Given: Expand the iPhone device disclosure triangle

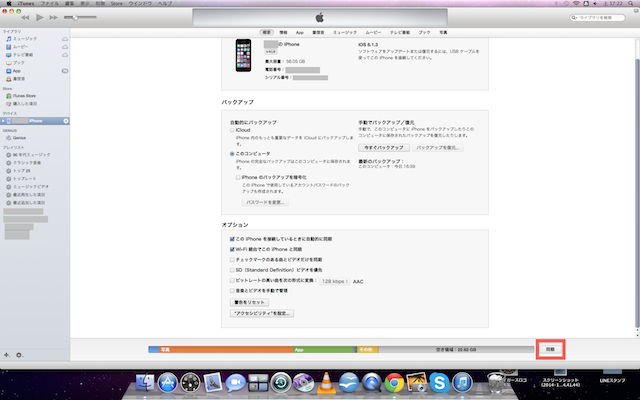Looking at the screenshot, I should point(3,121).
